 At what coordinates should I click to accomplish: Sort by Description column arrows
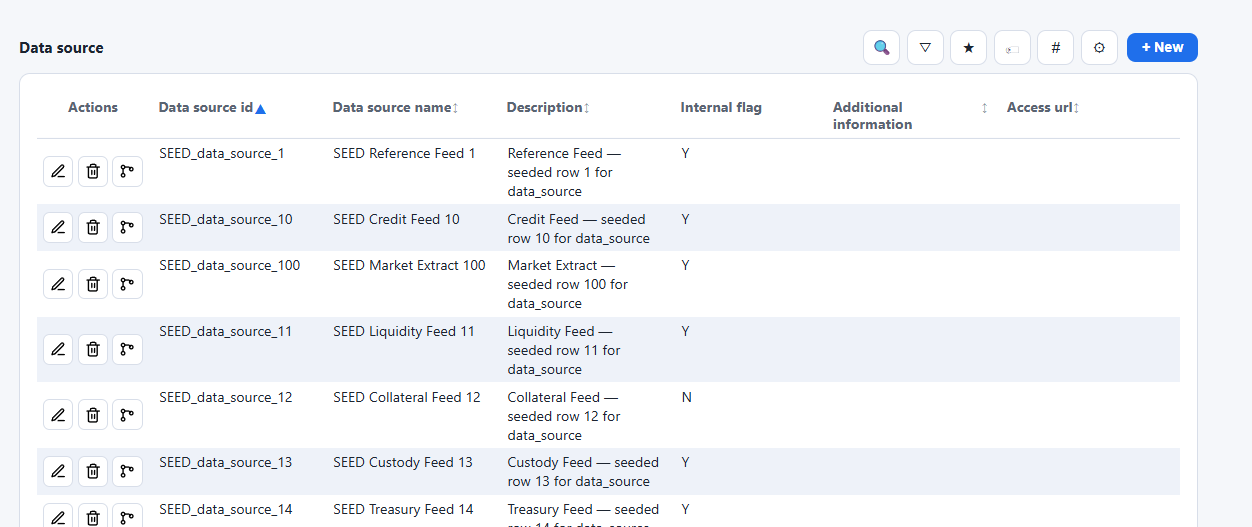pos(587,108)
